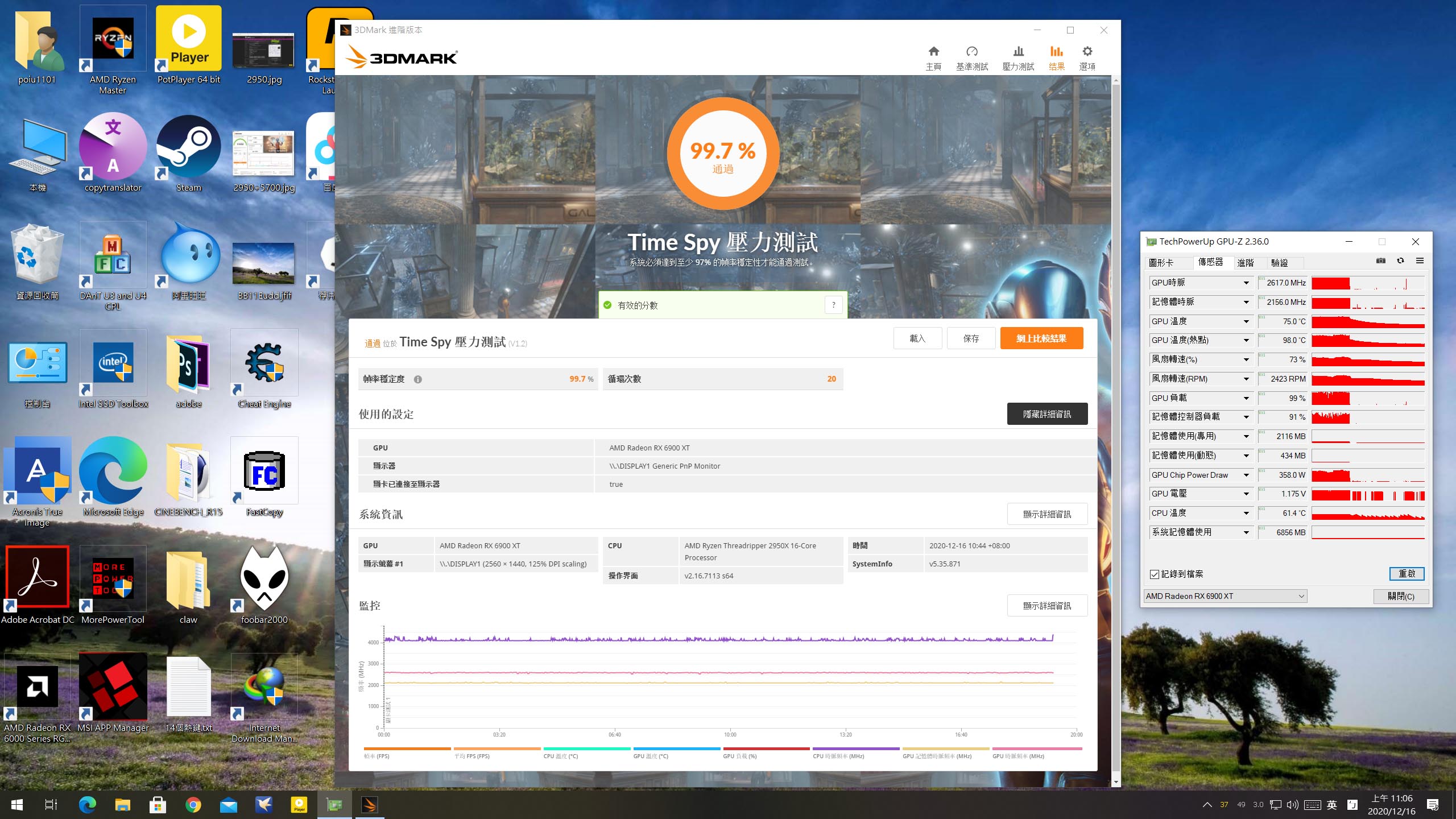Click GPU時脈 graph in GPU-Z

[x=1368, y=283]
